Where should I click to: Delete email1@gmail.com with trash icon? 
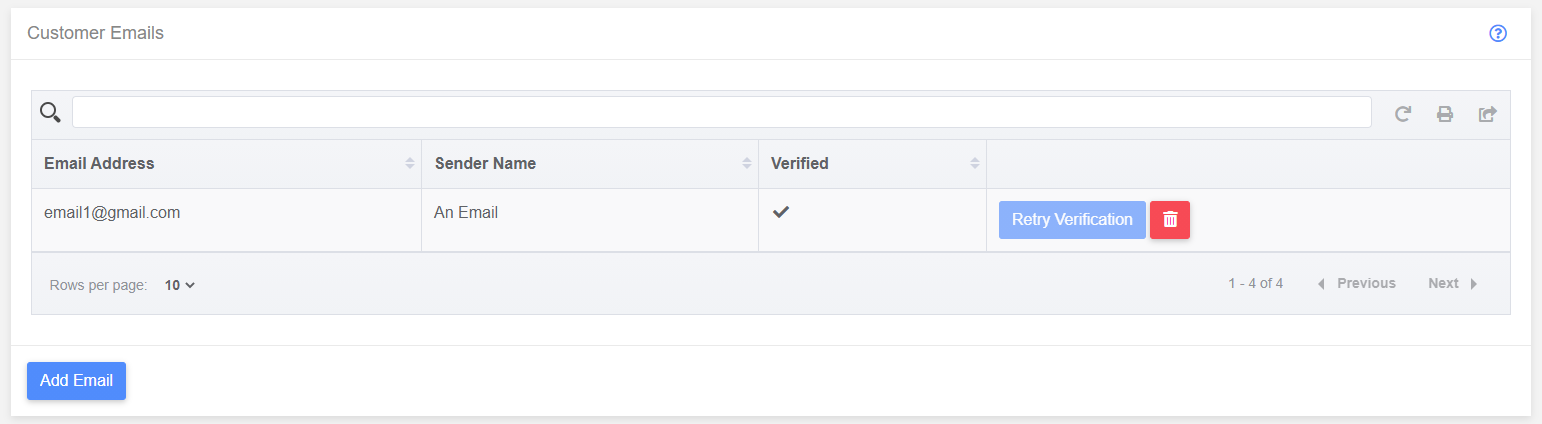pos(1170,220)
